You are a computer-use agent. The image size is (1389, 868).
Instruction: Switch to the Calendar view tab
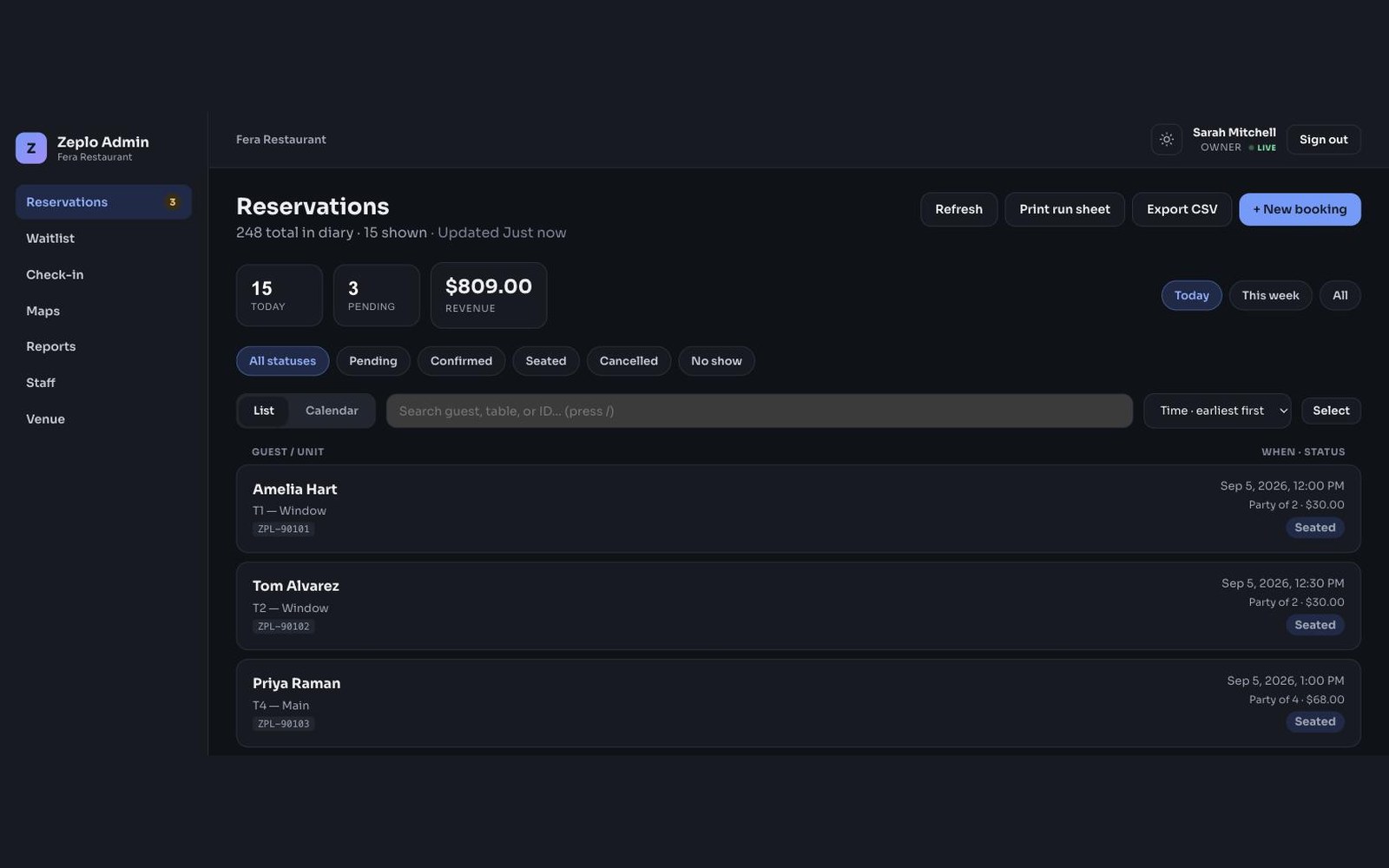[x=332, y=411]
